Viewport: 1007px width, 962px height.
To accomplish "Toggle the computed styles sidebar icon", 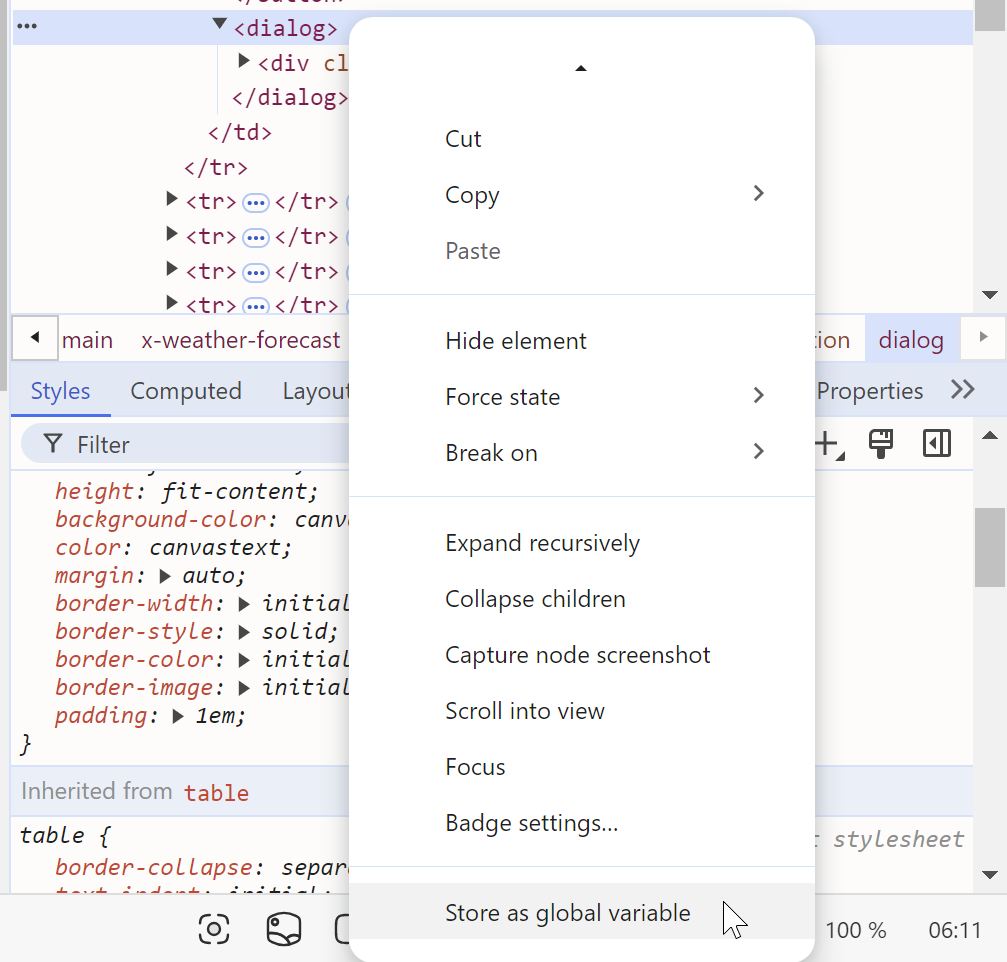I will (937, 444).
